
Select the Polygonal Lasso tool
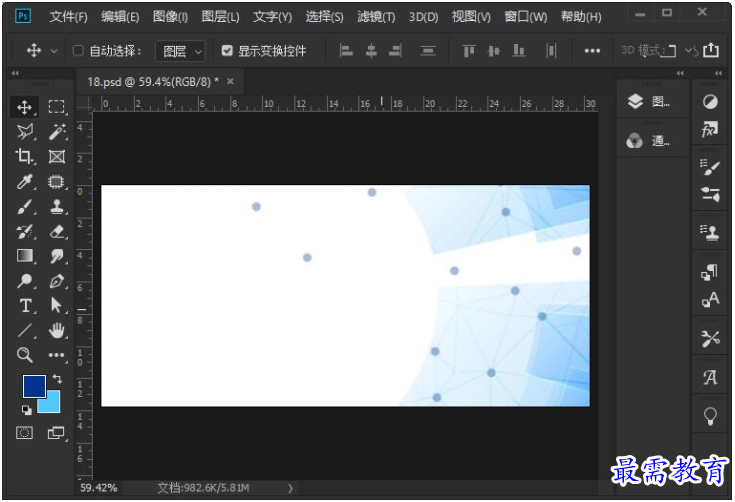point(24,132)
